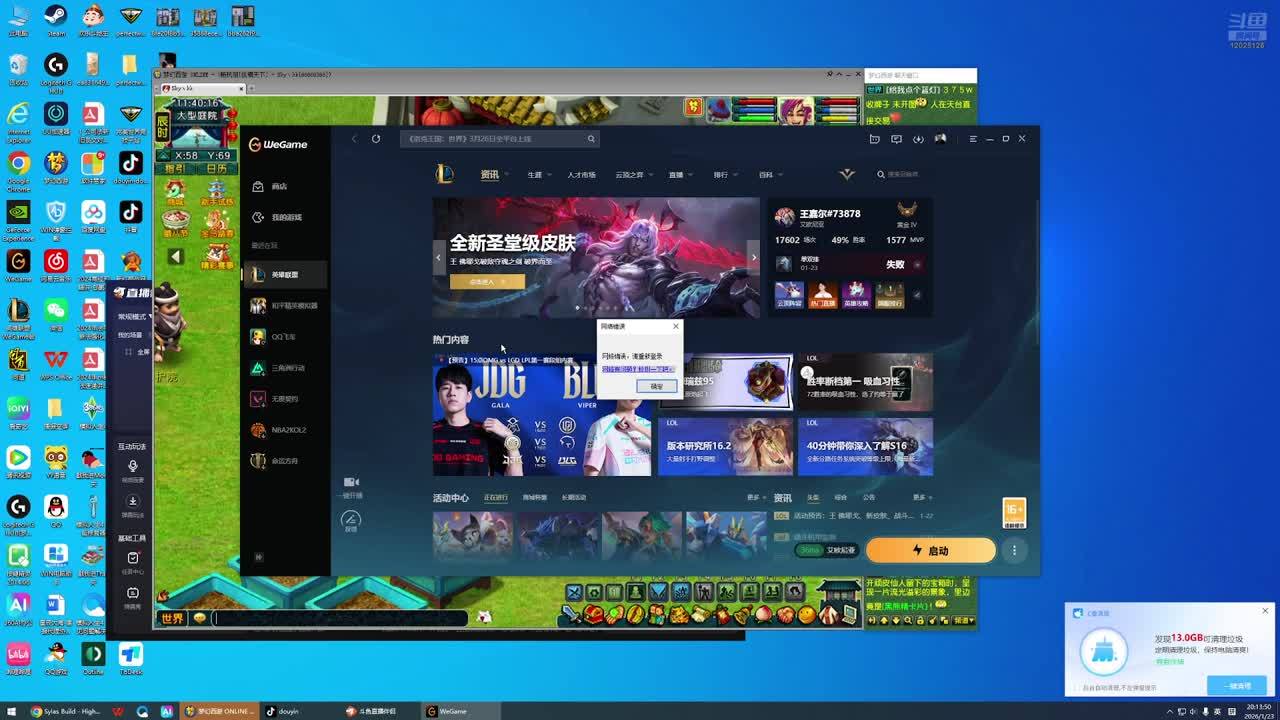Click the 一键开播 camera icon
Image resolution: width=1280 pixels, height=720 pixels.
[x=351, y=482]
